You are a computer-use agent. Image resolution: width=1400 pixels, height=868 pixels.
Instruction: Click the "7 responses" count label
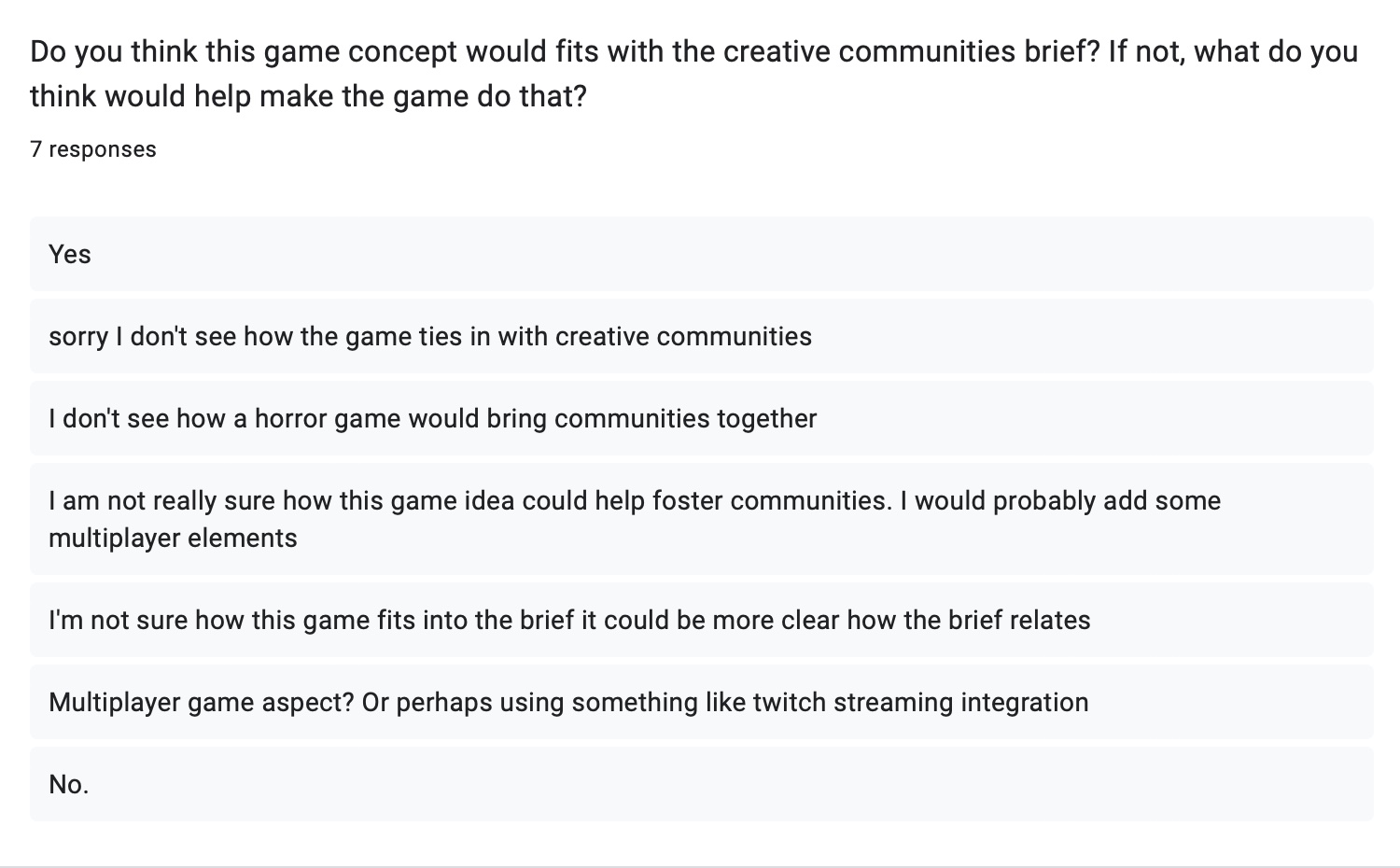pyautogui.click(x=93, y=149)
